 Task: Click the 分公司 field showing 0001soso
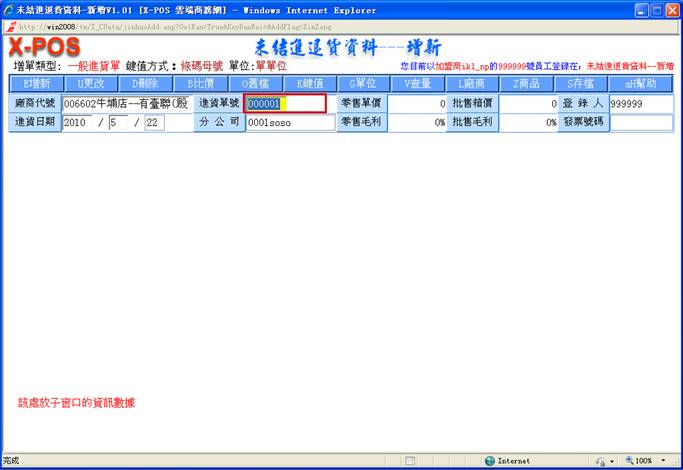click(x=290, y=122)
